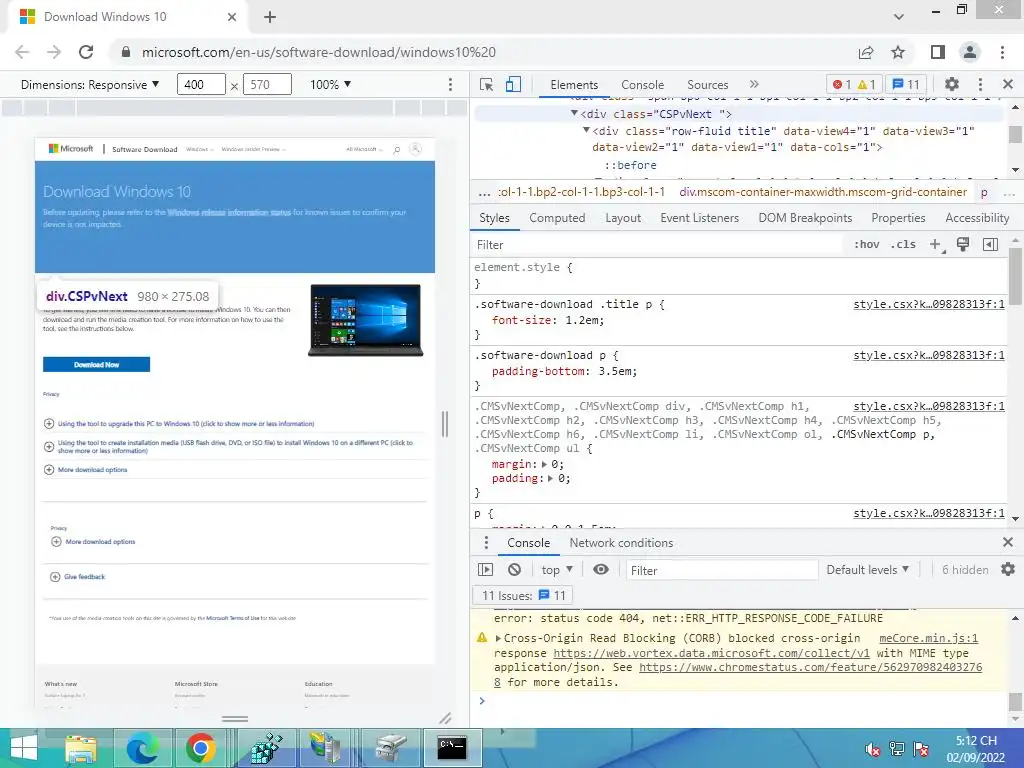Select the Computed styles tab
The image size is (1024, 768).
pyautogui.click(x=557, y=218)
